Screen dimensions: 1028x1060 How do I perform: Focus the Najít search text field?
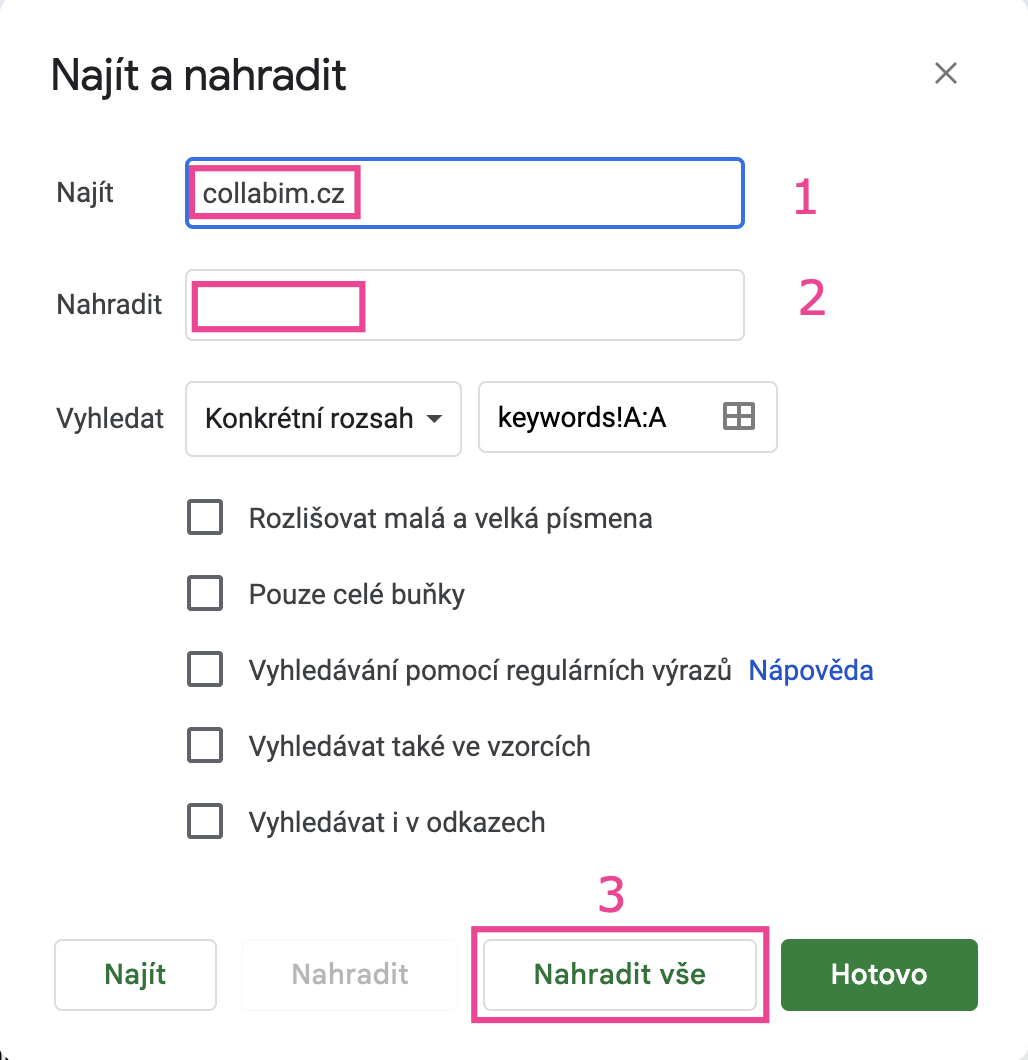[465, 193]
